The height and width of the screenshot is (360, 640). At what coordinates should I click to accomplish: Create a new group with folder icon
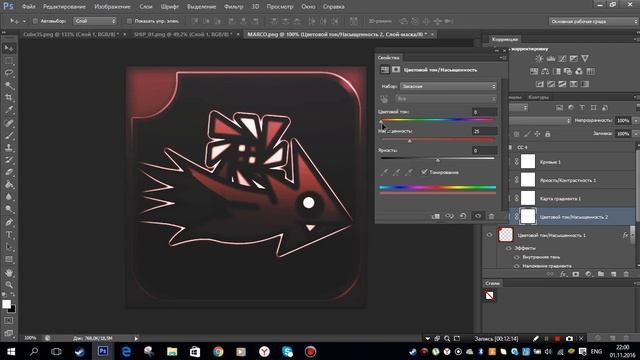point(601,274)
